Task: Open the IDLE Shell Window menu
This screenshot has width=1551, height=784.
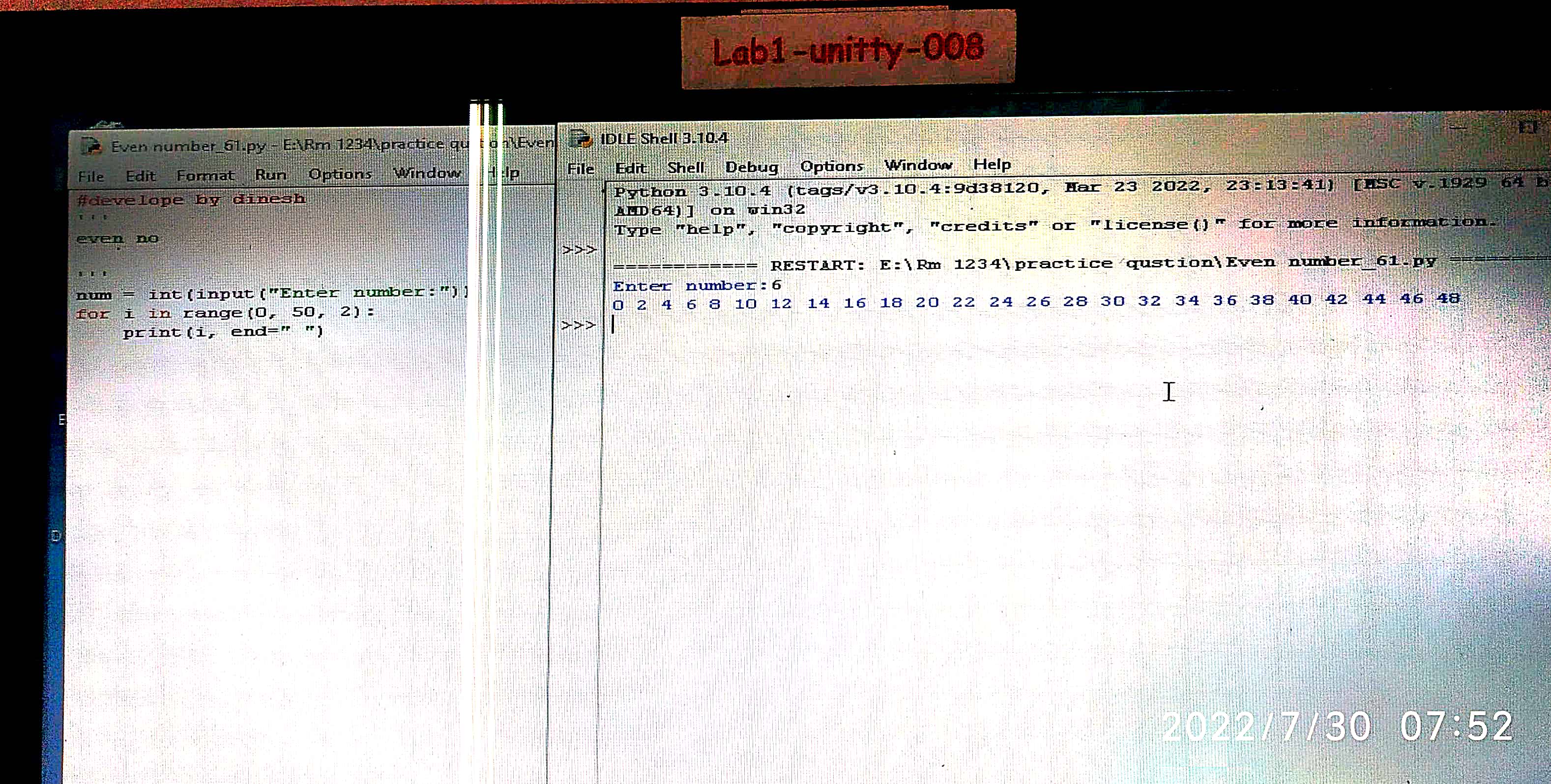Action: click(918, 165)
